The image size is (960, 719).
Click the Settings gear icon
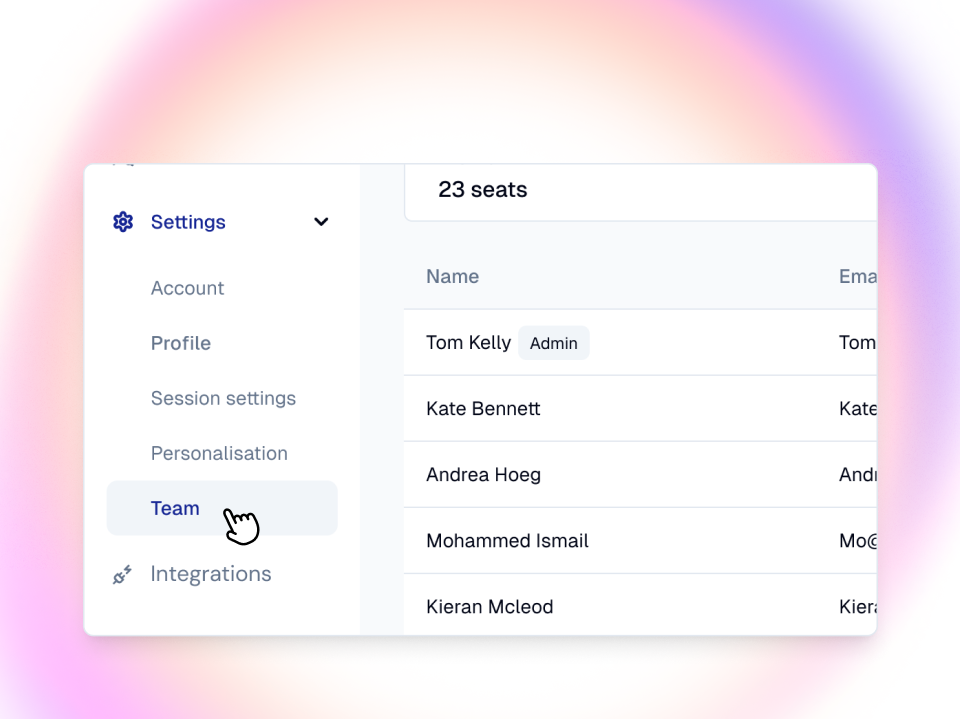pos(123,222)
